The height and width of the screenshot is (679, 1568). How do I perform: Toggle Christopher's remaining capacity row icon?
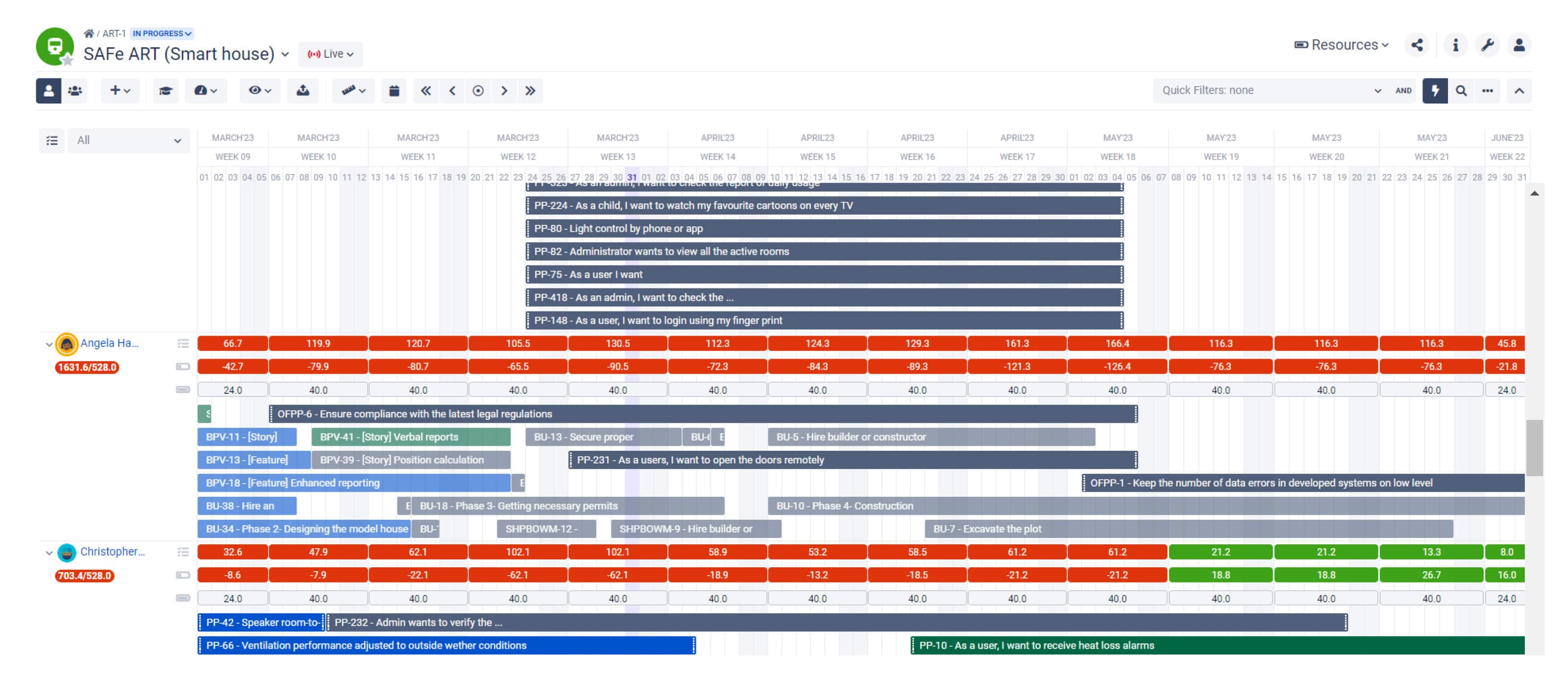(x=183, y=576)
